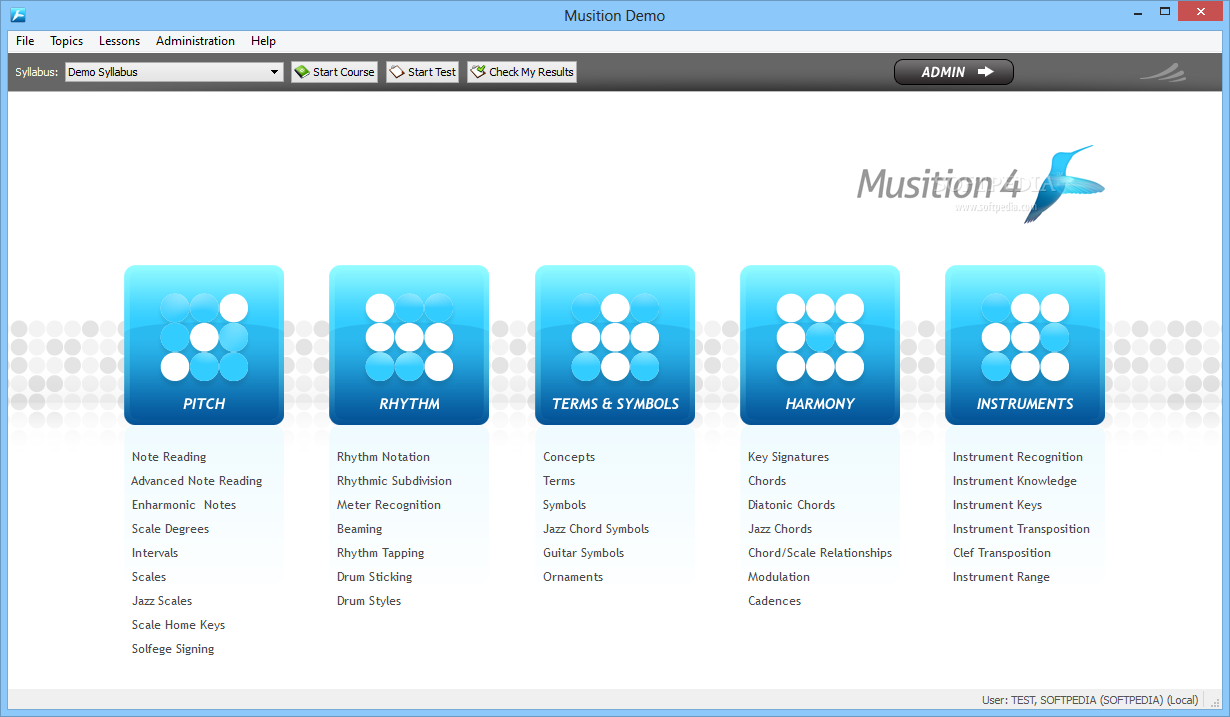Select the Jazz Chords topic
Image resolution: width=1230 pixels, height=717 pixels.
point(780,529)
